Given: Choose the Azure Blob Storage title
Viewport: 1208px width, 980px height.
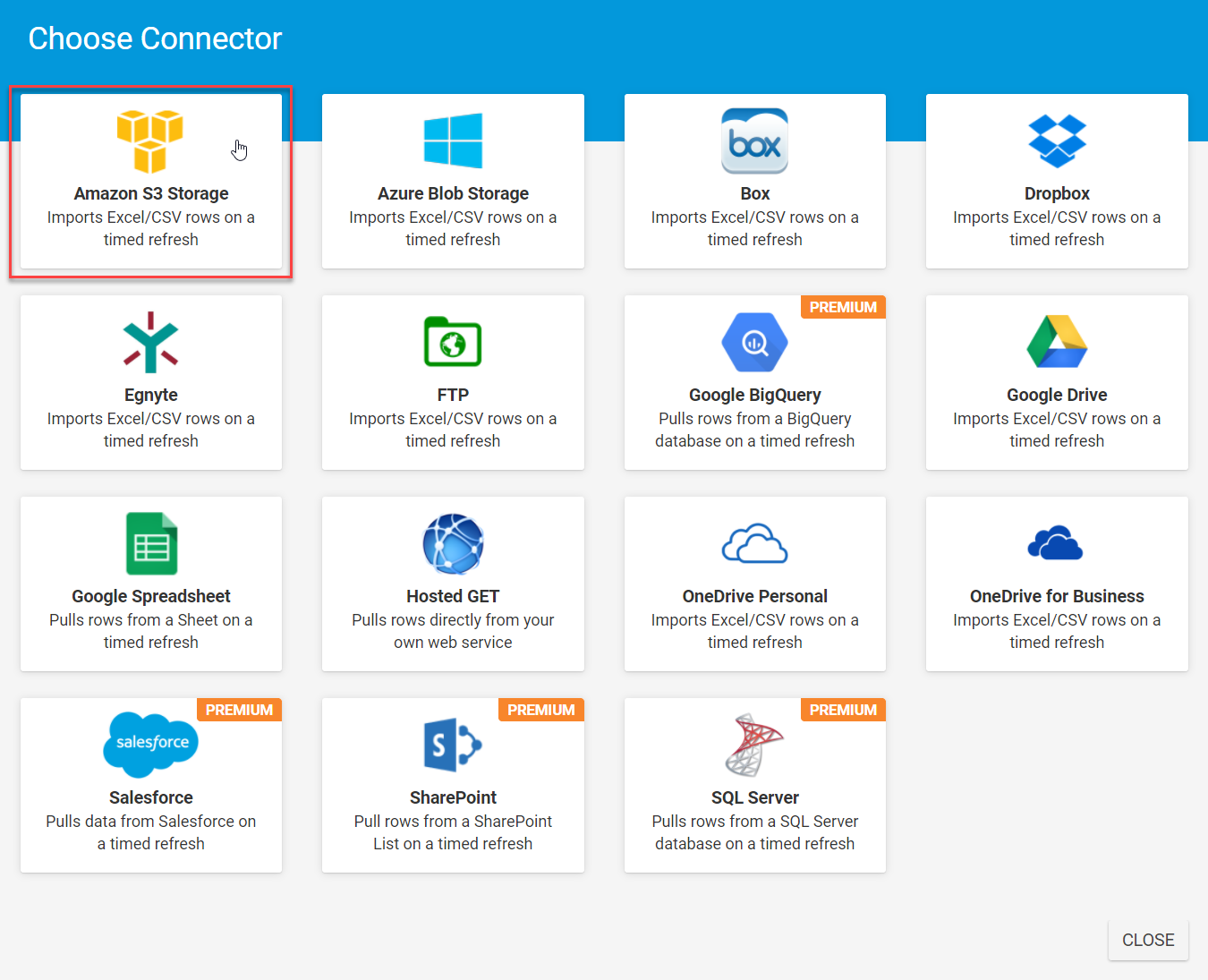Looking at the screenshot, I should 453,193.
